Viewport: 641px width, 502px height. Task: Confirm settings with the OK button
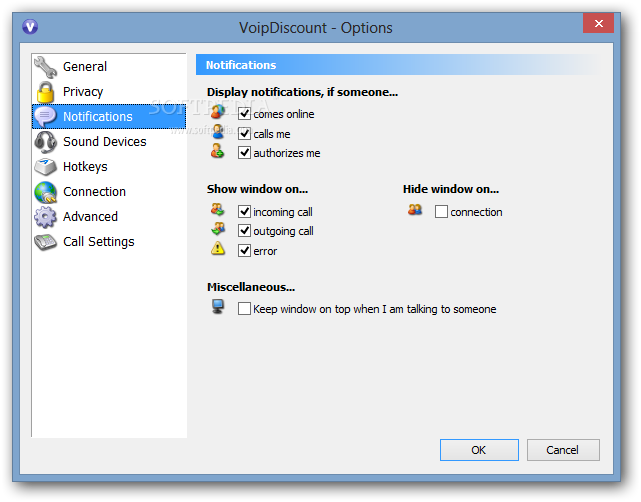pyautogui.click(x=479, y=450)
